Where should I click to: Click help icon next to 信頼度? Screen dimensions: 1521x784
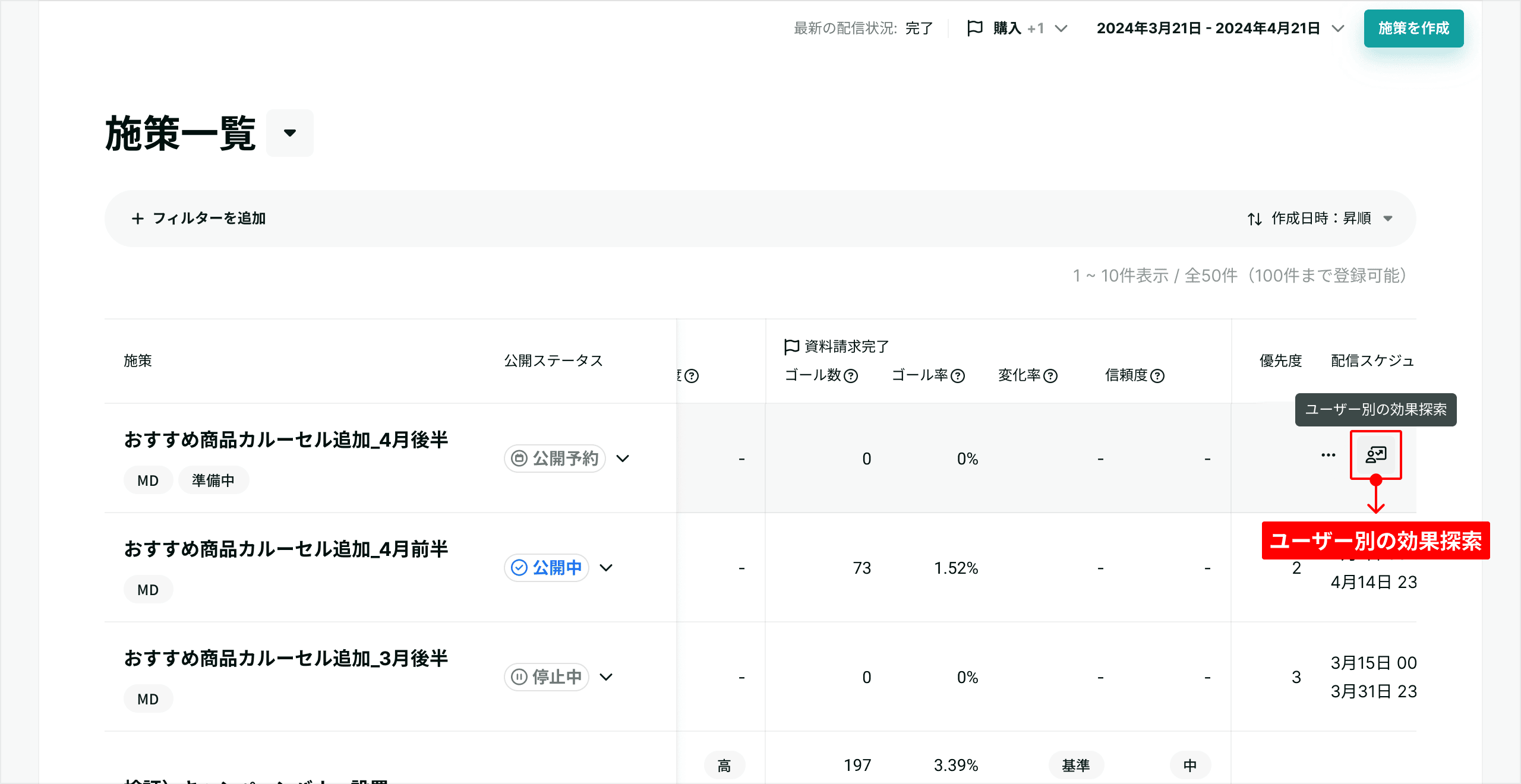click(x=1157, y=376)
